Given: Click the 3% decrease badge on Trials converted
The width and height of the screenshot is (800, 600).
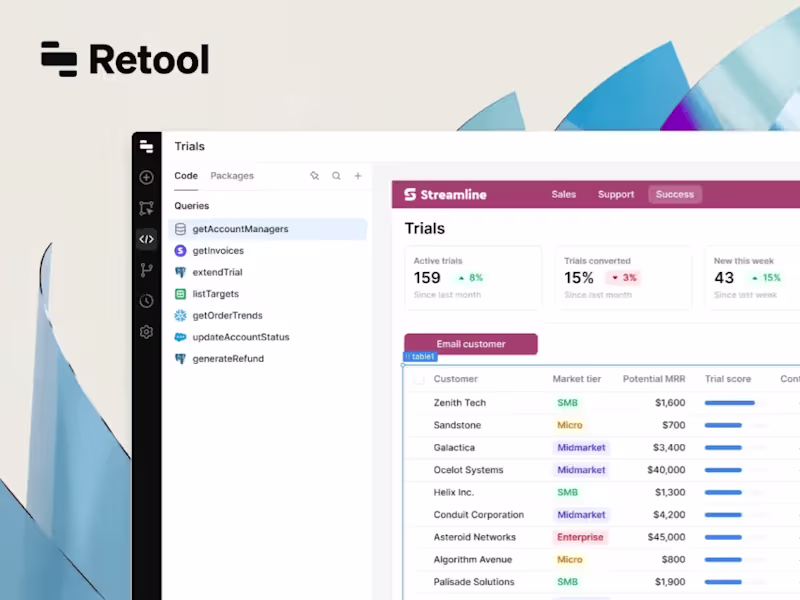Looking at the screenshot, I should tap(623, 278).
